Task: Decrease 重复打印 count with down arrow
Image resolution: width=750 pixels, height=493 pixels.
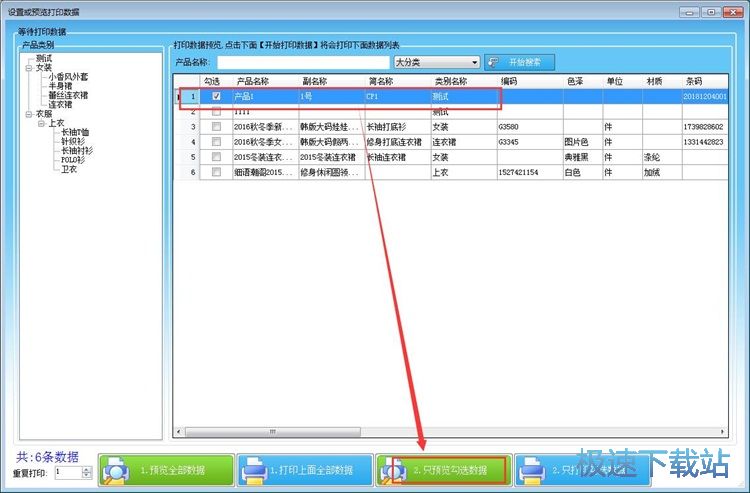Action: pos(87,476)
